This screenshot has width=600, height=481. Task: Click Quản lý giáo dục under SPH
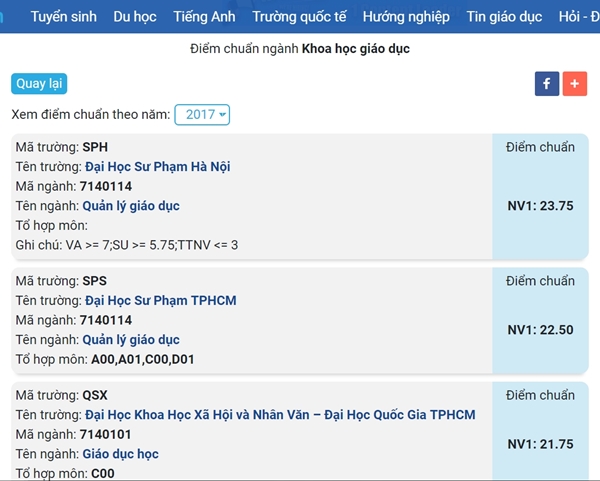coord(130,206)
